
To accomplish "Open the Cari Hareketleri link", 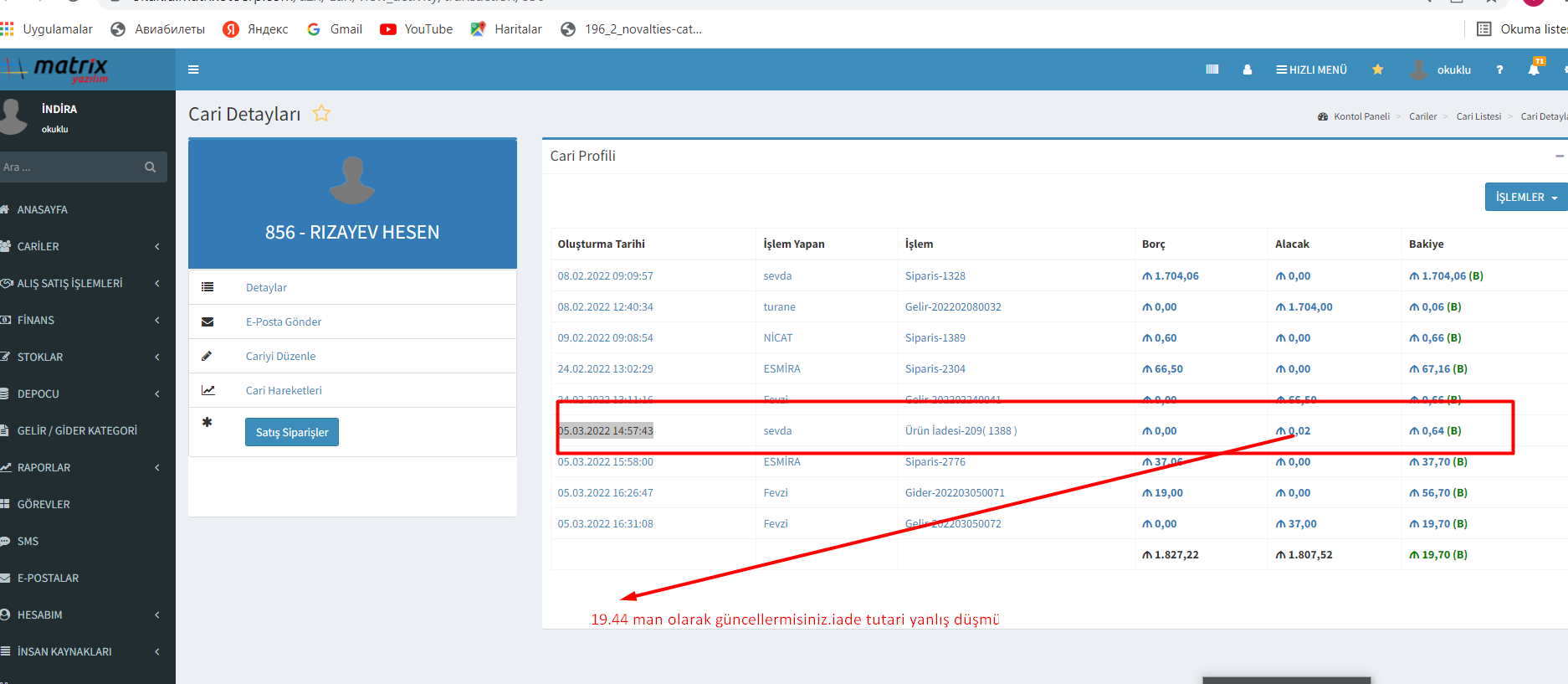I will 284,390.
